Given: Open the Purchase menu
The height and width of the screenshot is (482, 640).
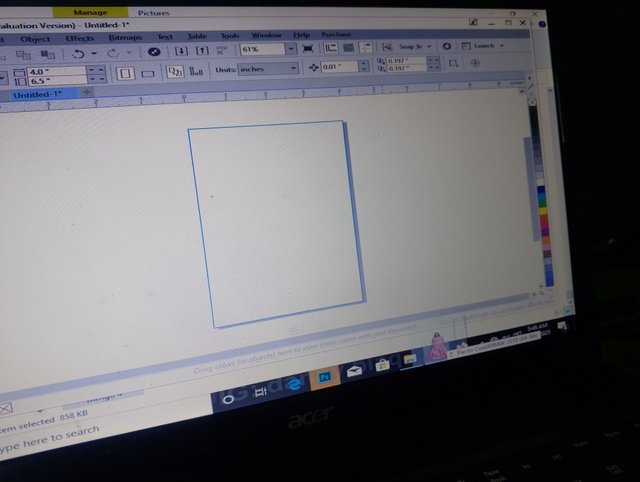Looking at the screenshot, I should pos(336,35).
